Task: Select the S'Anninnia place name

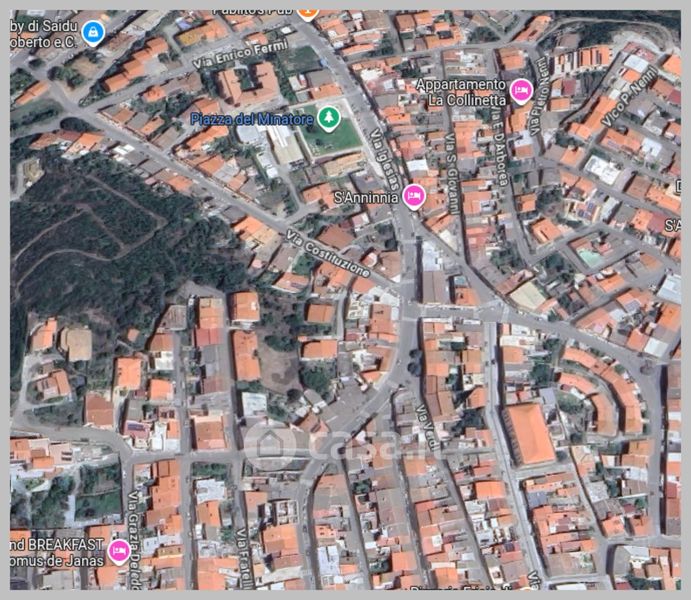Action: pos(367,197)
